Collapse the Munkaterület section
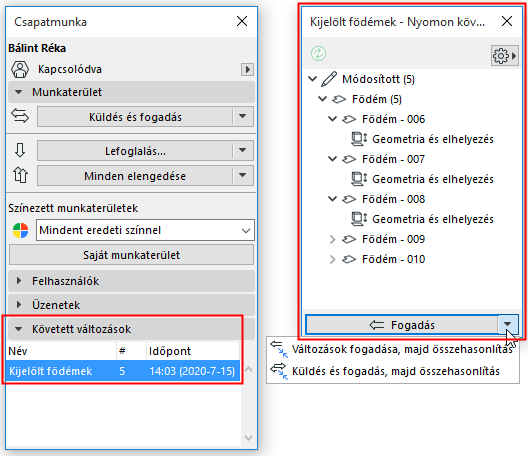 pos(19,92)
